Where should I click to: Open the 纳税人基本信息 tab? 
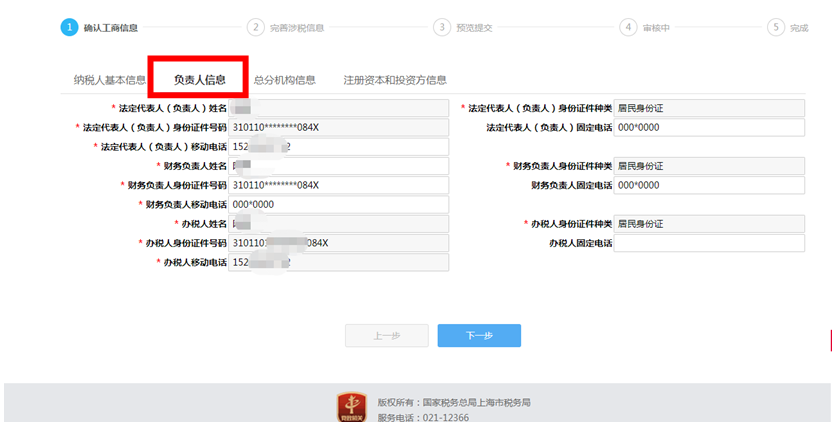click(x=109, y=80)
